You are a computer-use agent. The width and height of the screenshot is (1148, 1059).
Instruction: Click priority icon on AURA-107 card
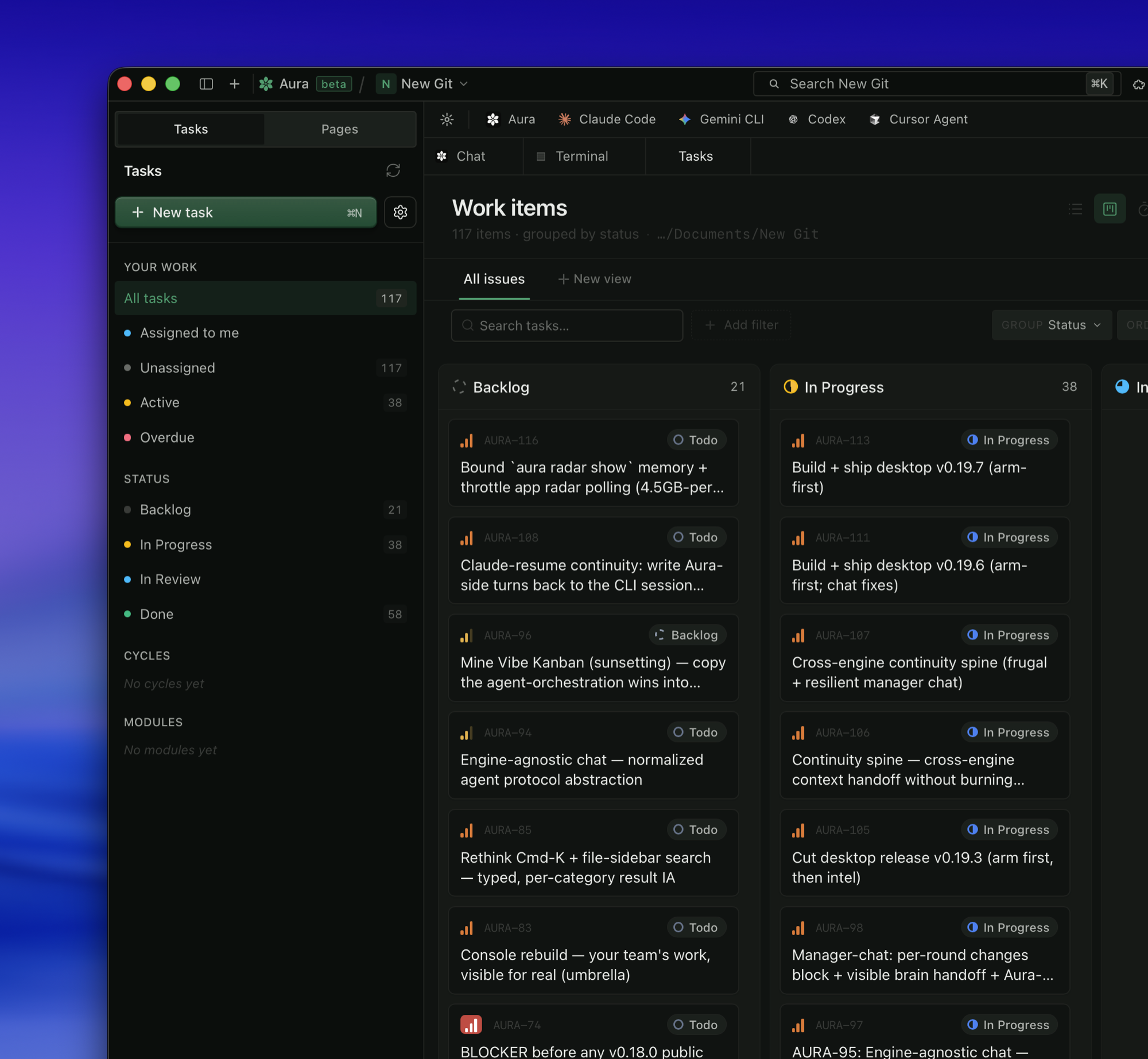(x=798, y=635)
